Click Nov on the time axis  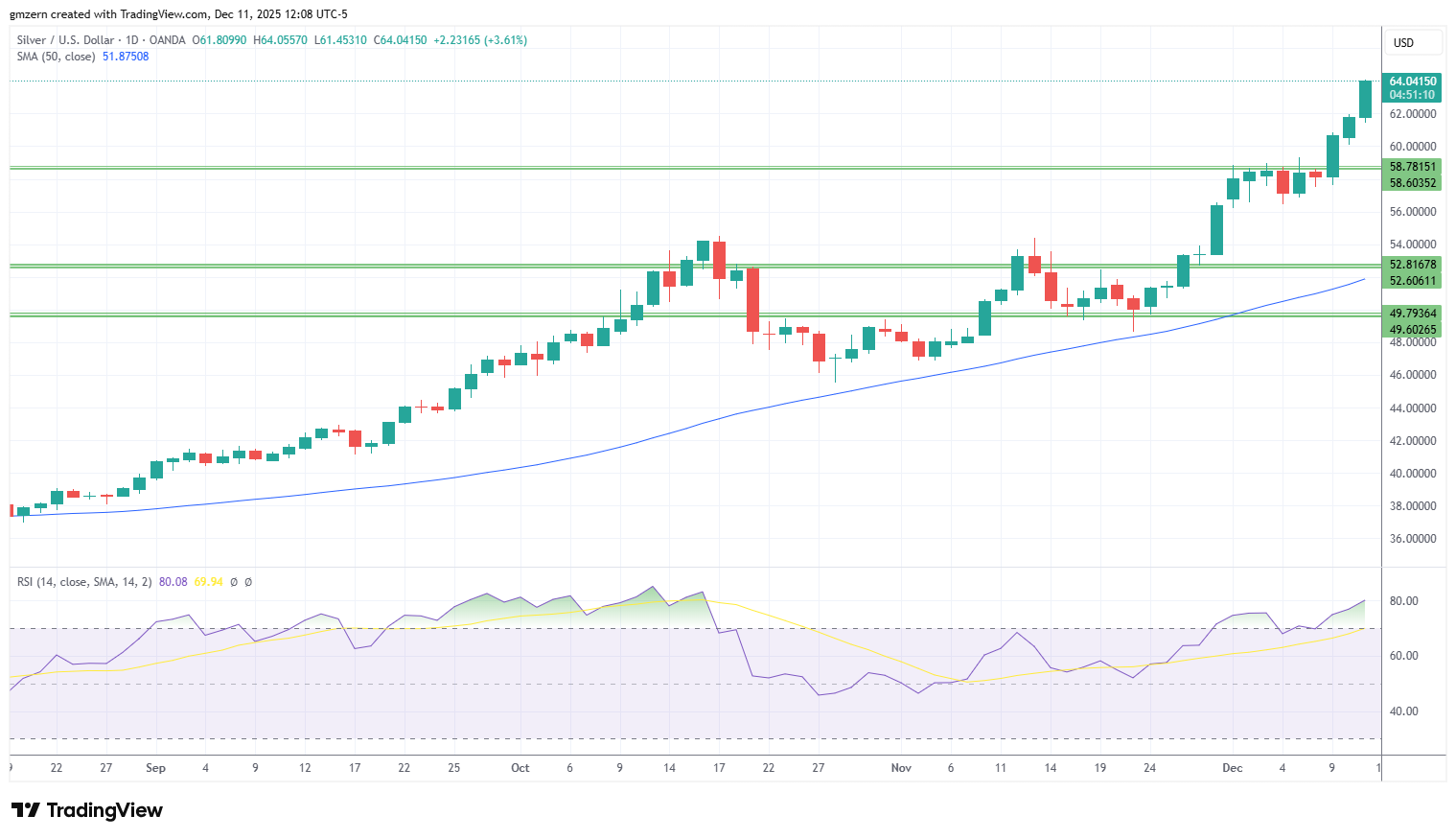point(901,768)
